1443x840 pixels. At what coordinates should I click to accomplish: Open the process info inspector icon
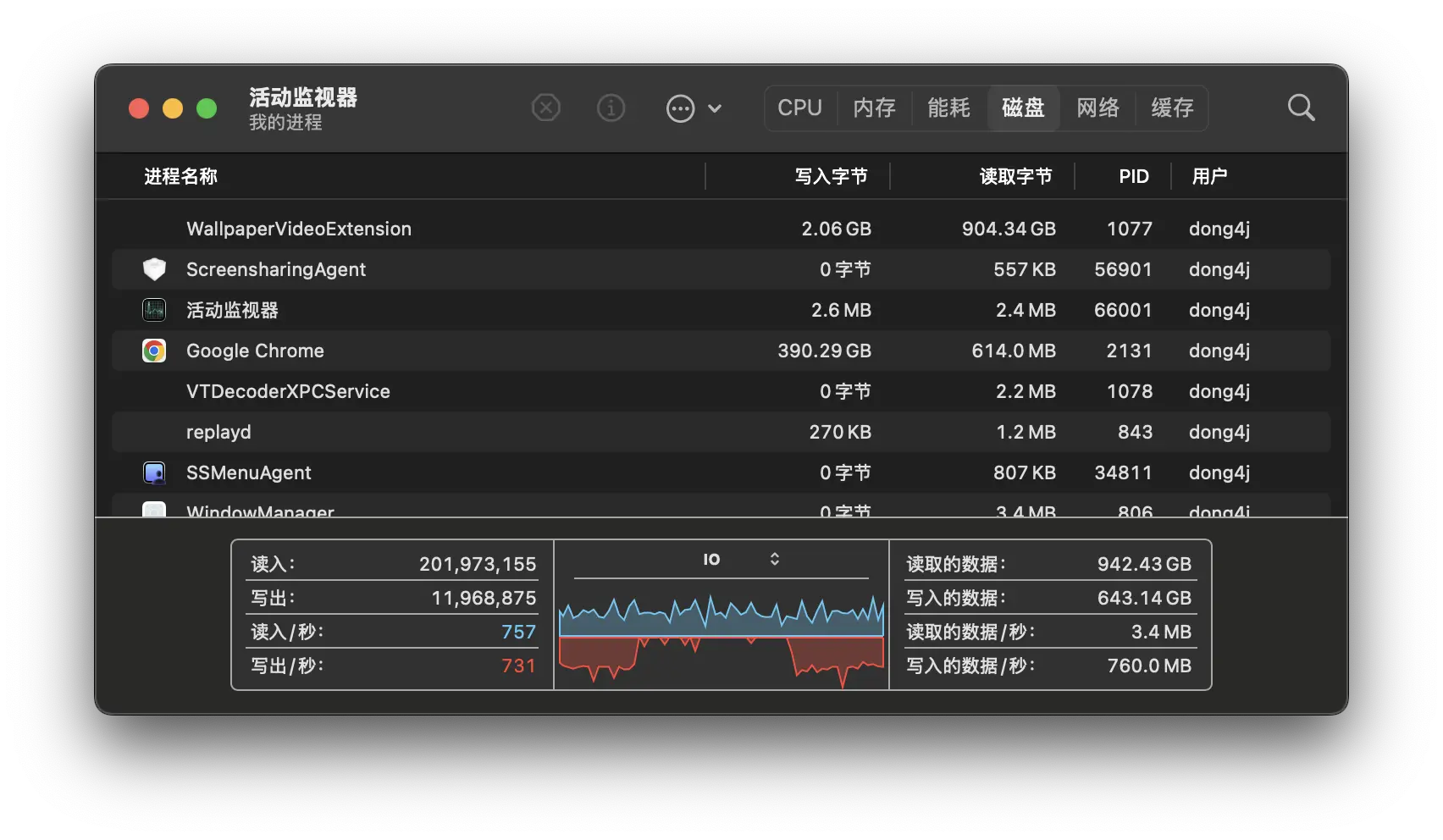[611, 108]
